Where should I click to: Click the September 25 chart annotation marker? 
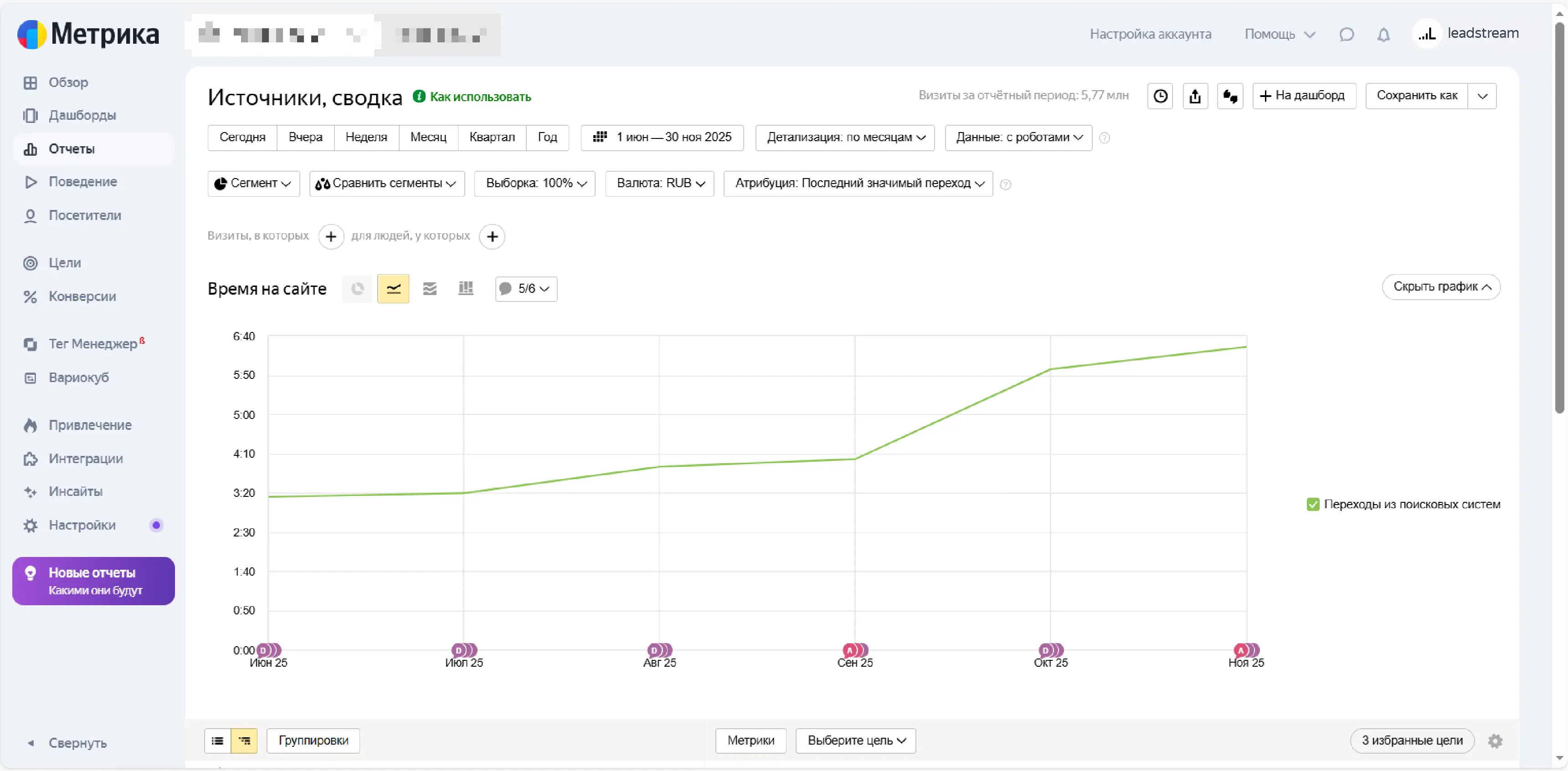coord(851,650)
